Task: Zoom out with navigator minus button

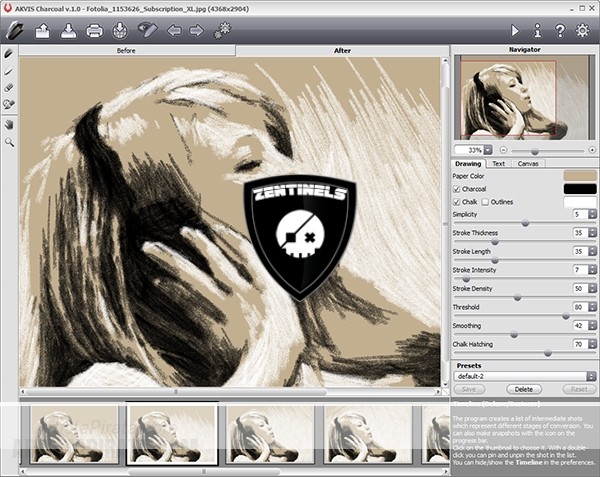Action: click(503, 150)
